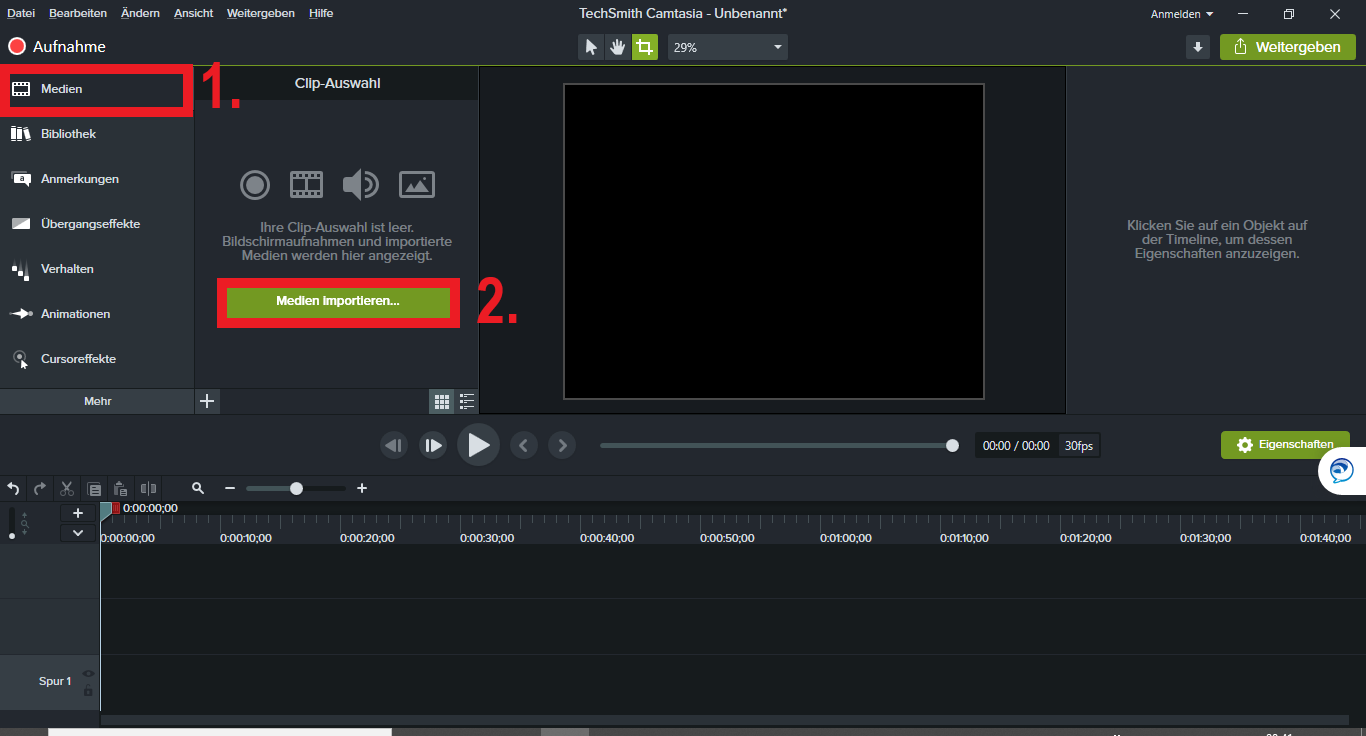
Task: Click the green playhead in-point marker
Action: pos(105,510)
